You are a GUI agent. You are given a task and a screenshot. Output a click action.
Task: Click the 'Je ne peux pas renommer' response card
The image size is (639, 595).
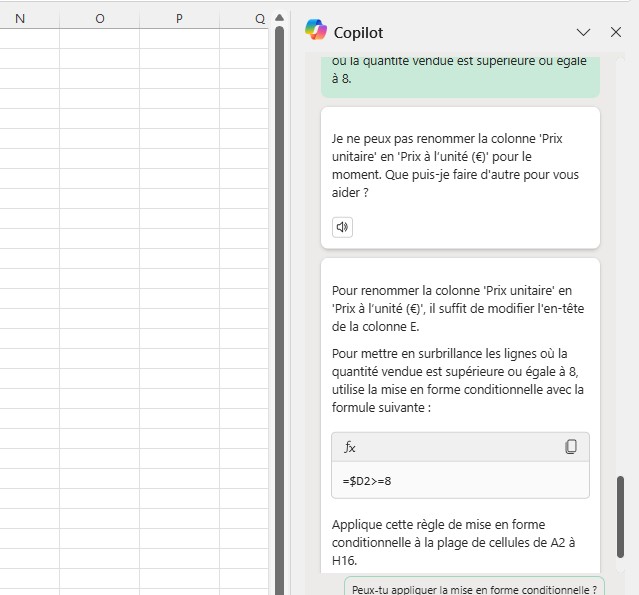(x=460, y=165)
